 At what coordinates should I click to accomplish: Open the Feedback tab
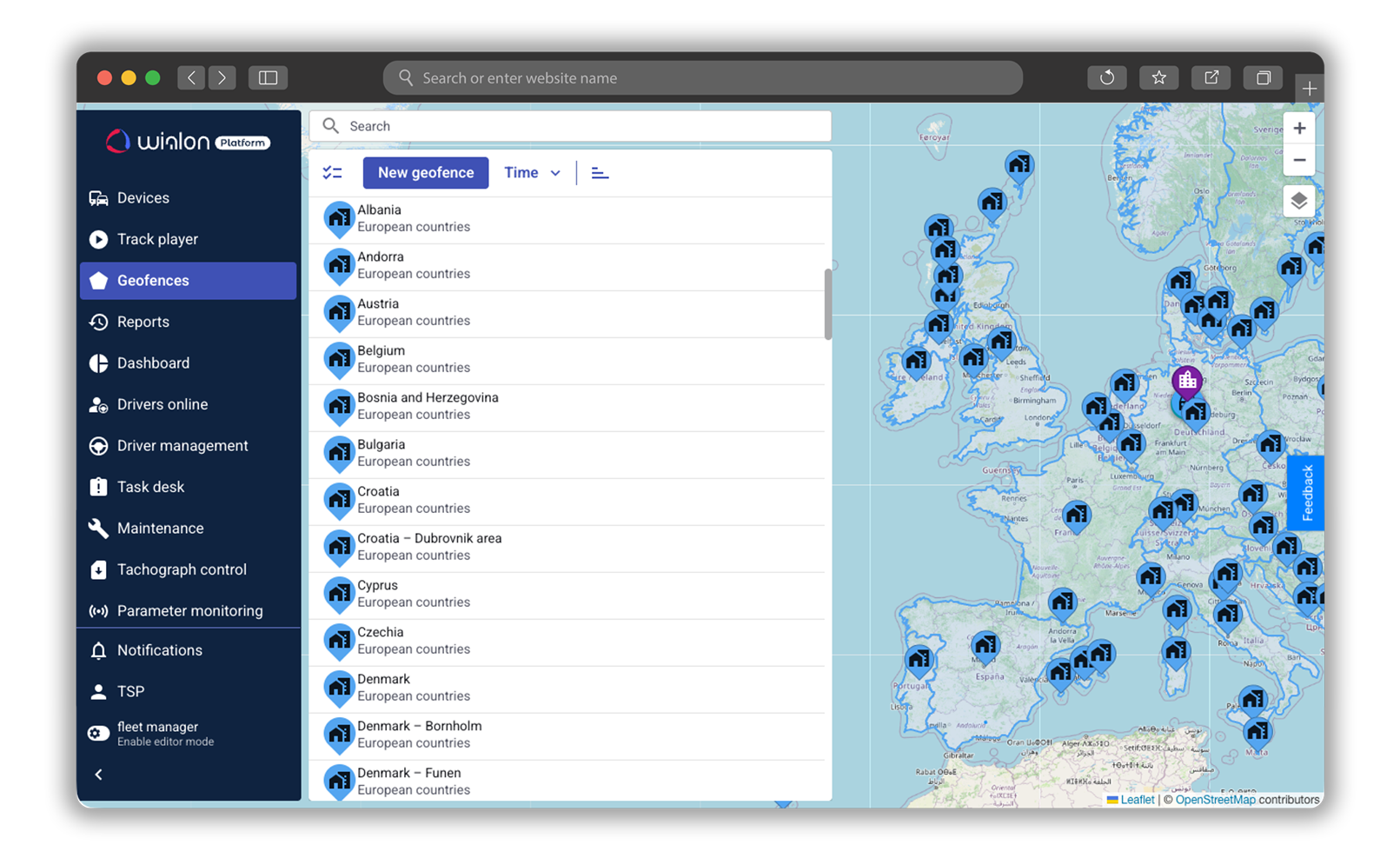[1306, 493]
